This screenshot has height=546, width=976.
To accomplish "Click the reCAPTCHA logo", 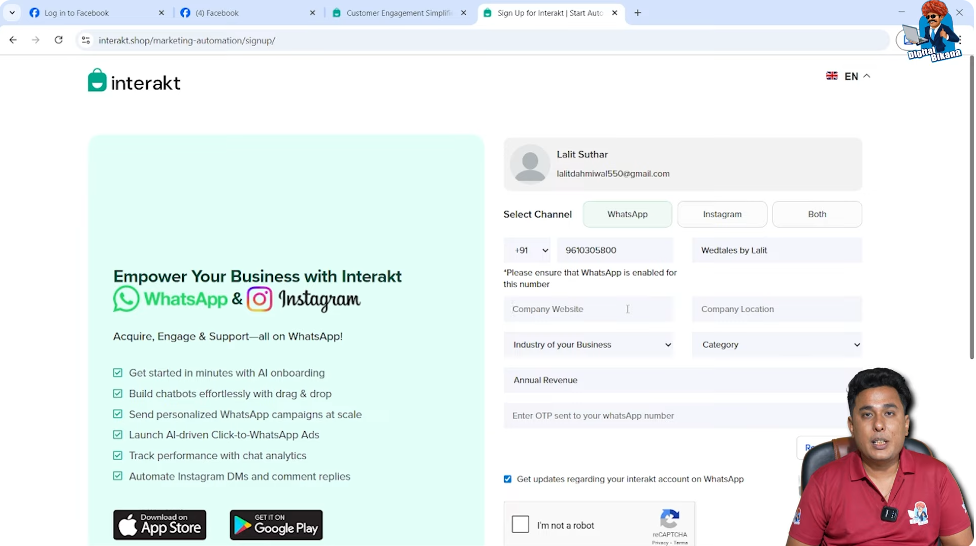I will click(670, 519).
